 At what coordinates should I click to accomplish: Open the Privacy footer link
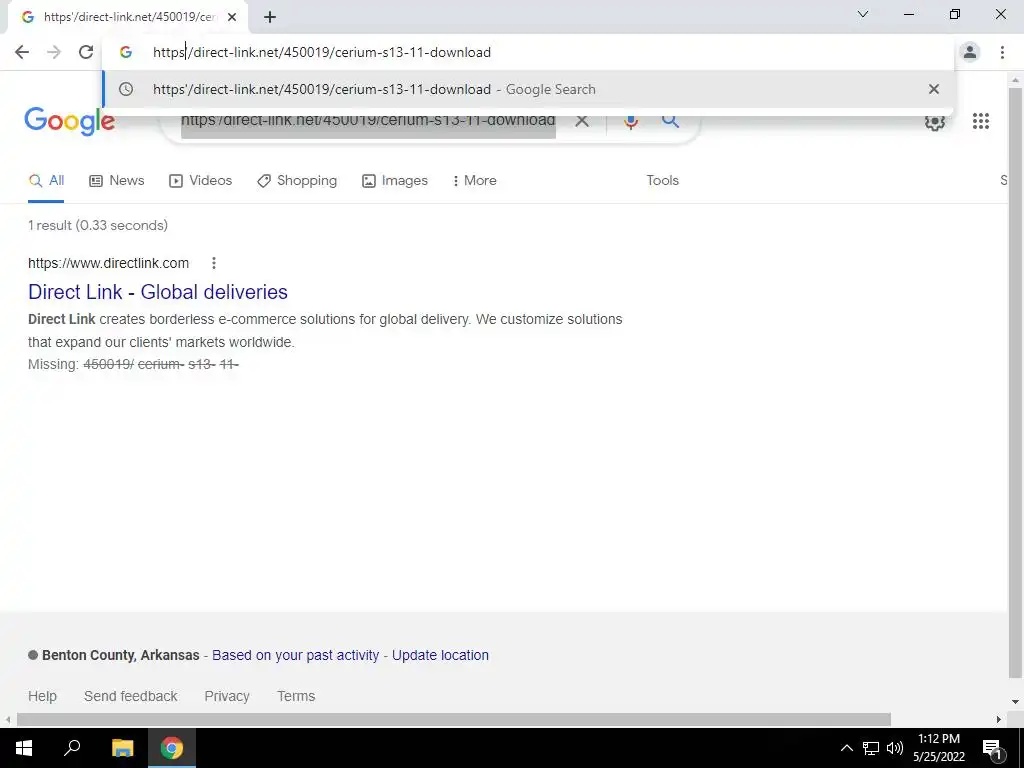[x=227, y=696]
